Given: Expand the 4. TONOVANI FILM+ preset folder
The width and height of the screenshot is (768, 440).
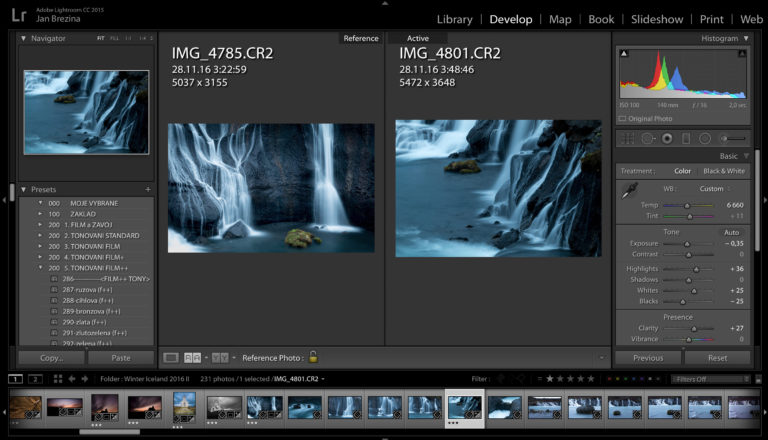Looking at the screenshot, I should click(41, 257).
